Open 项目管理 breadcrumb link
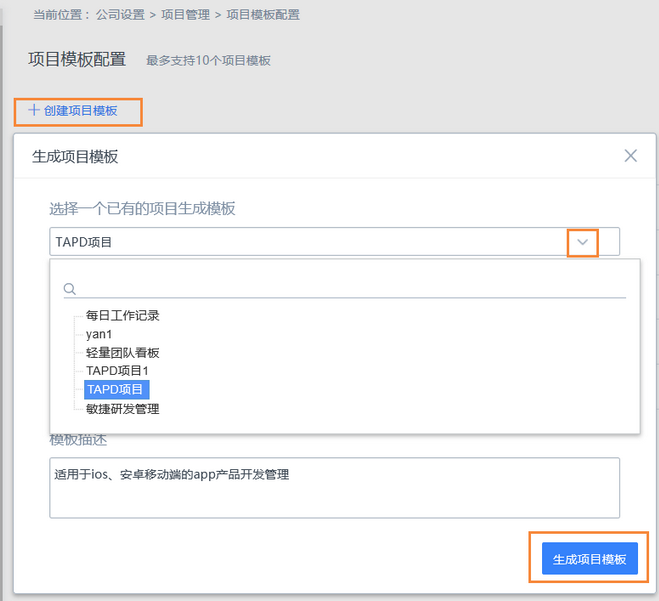659x601 pixels. pyautogui.click(x=185, y=15)
